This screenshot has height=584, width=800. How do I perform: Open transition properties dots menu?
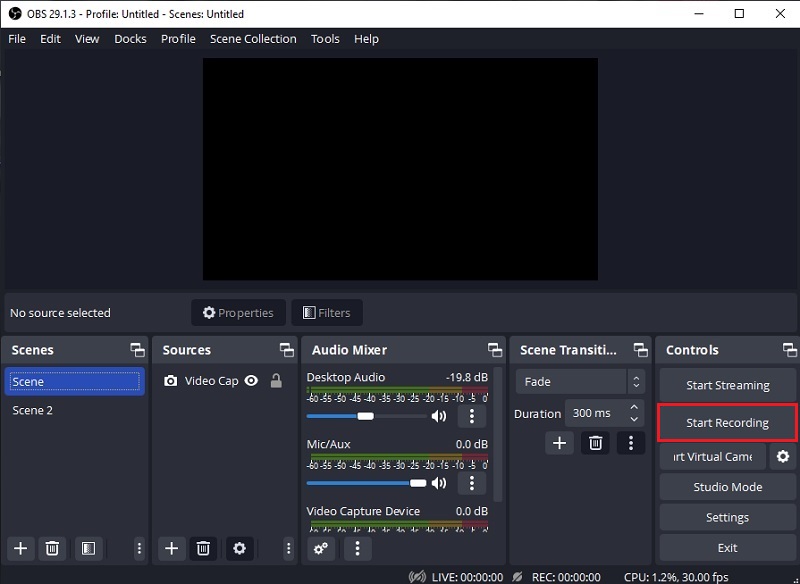point(631,443)
